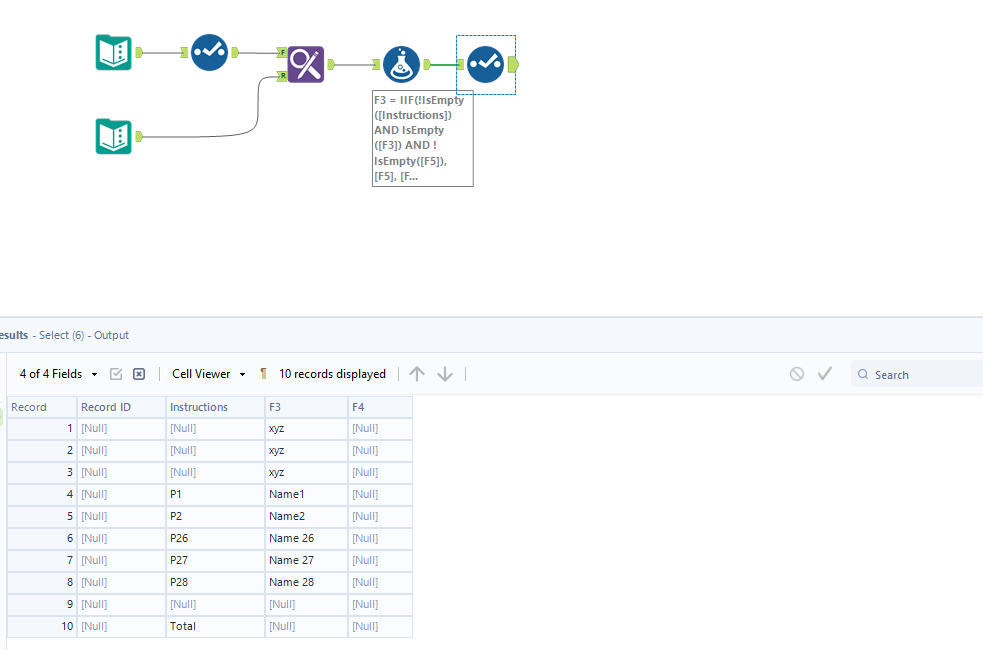This screenshot has width=983, height=650.
Task: Toggle whitespace characters display in results
Action: (x=263, y=373)
